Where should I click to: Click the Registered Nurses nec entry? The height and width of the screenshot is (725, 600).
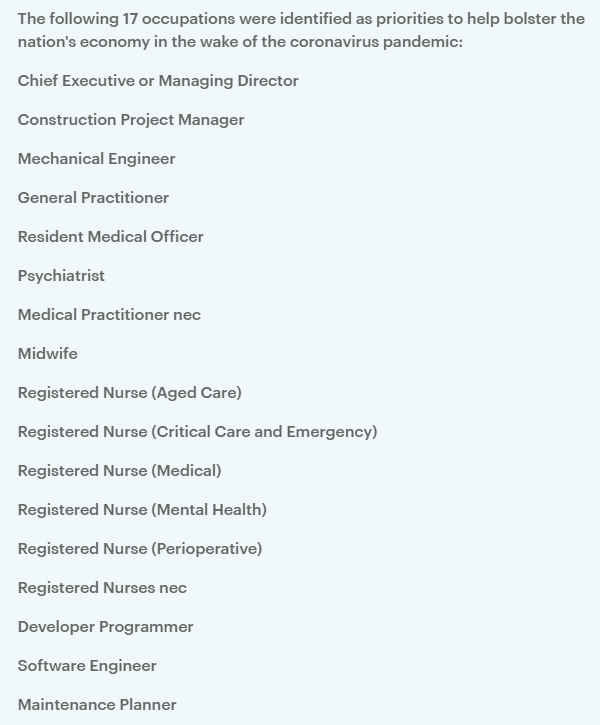coord(102,588)
